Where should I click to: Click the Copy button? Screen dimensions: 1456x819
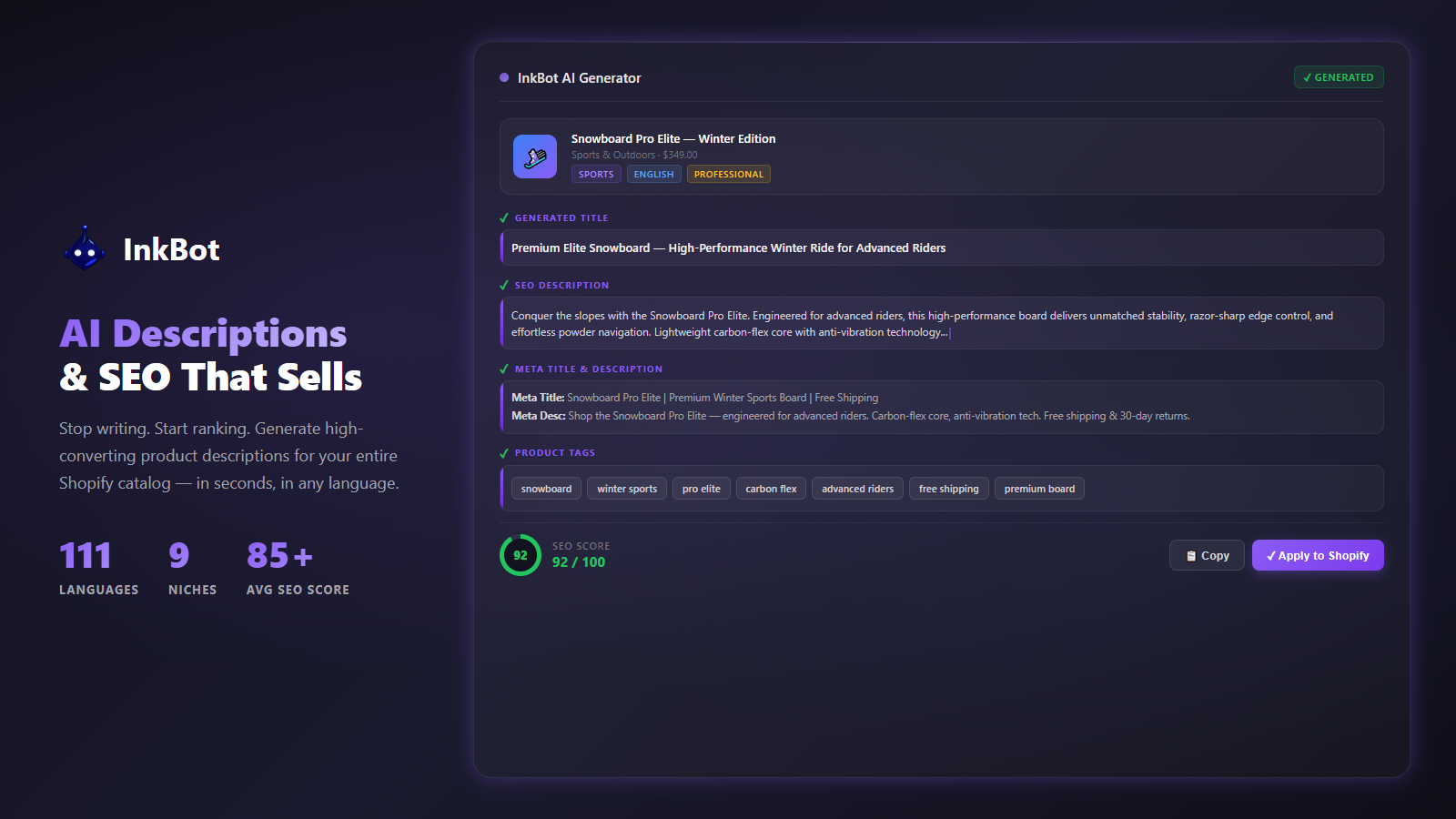click(x=1207, y=555)
